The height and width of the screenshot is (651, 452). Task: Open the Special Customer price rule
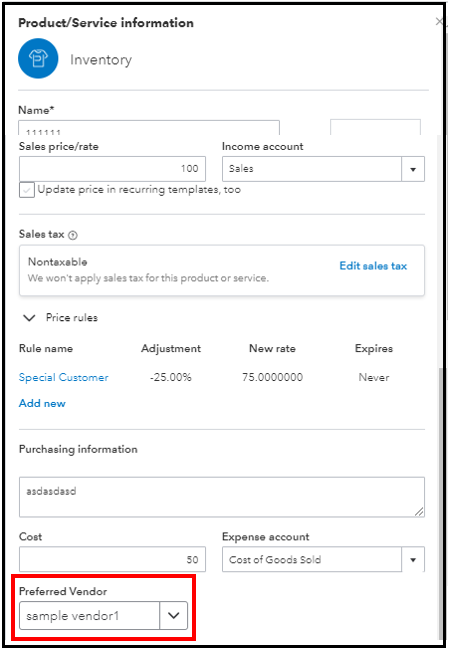(64, 377)
